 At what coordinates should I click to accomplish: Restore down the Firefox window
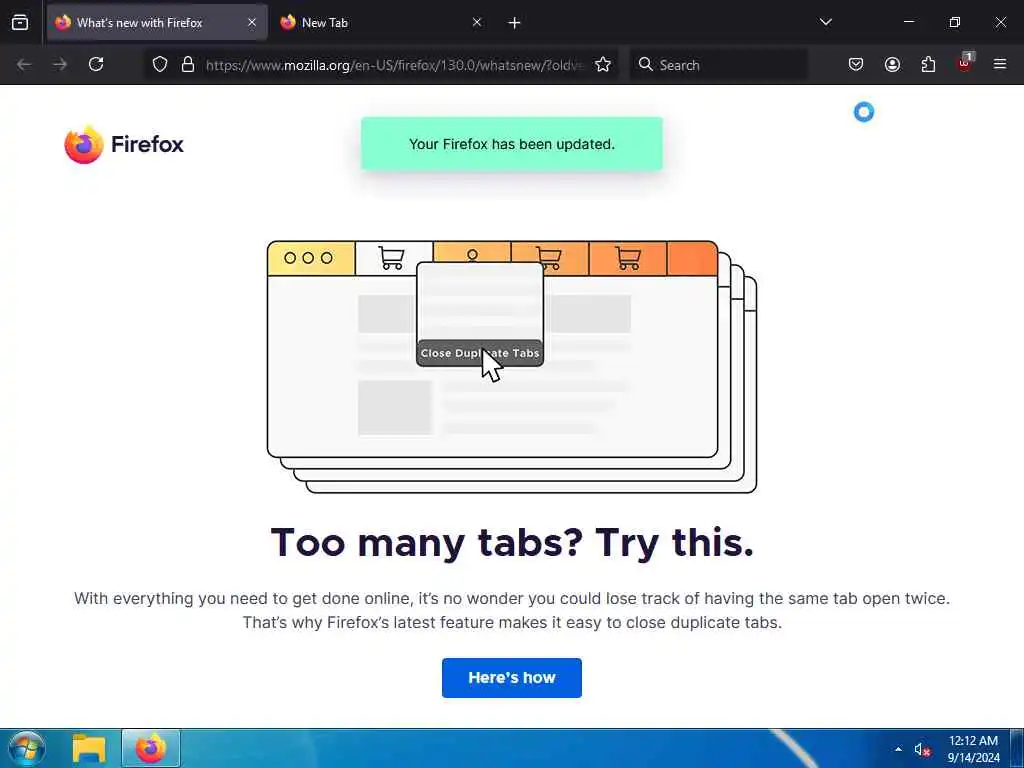point(955,22)
